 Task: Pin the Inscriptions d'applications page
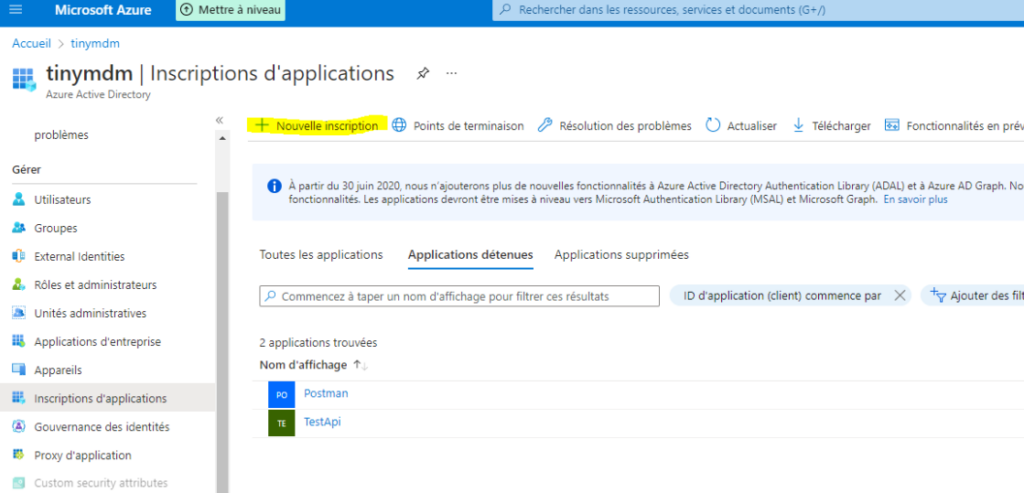point(423,73)
